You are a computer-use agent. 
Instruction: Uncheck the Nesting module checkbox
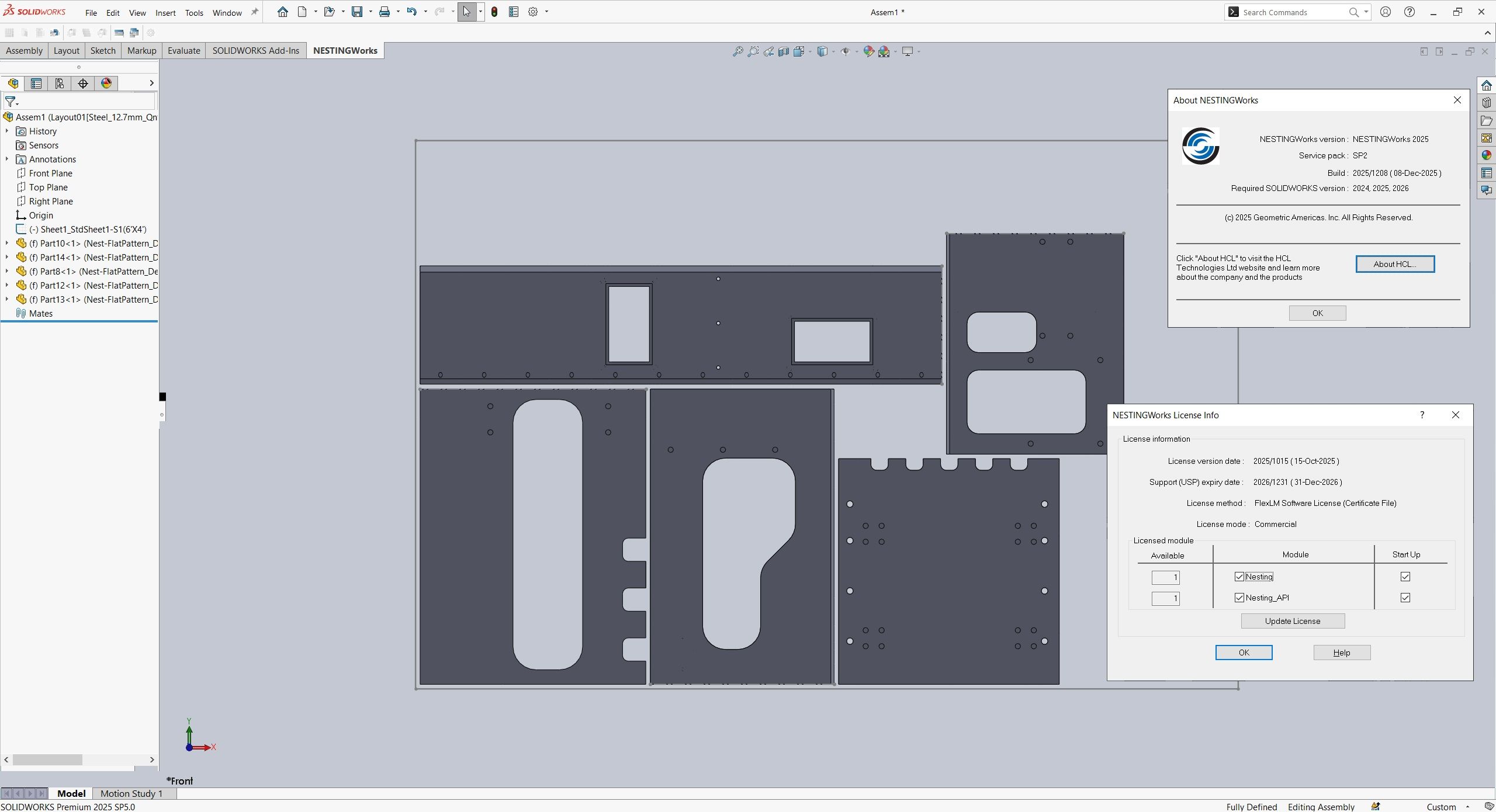click(1239, 577)
